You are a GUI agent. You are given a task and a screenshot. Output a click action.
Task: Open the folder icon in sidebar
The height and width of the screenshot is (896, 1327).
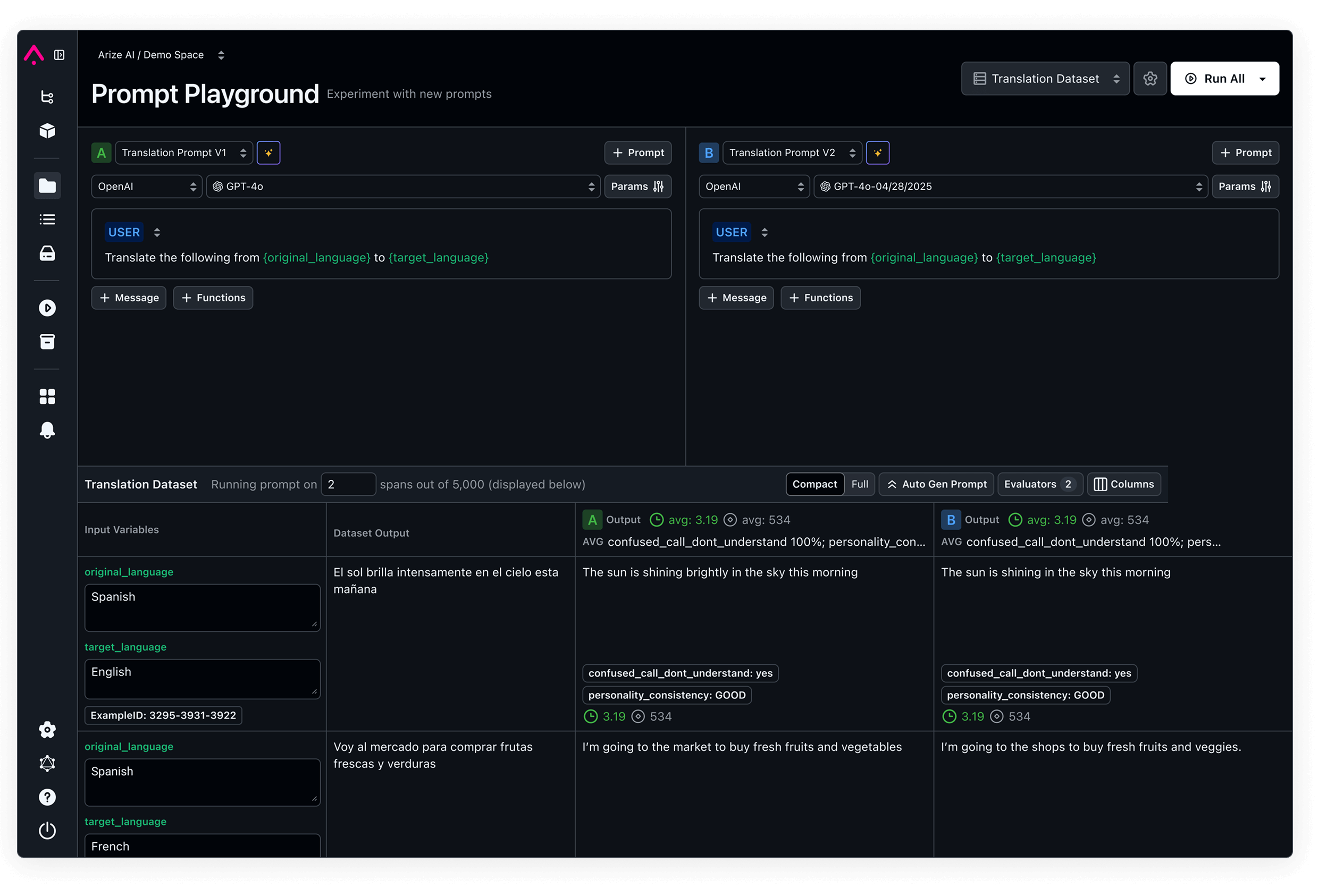coord(47,185)
